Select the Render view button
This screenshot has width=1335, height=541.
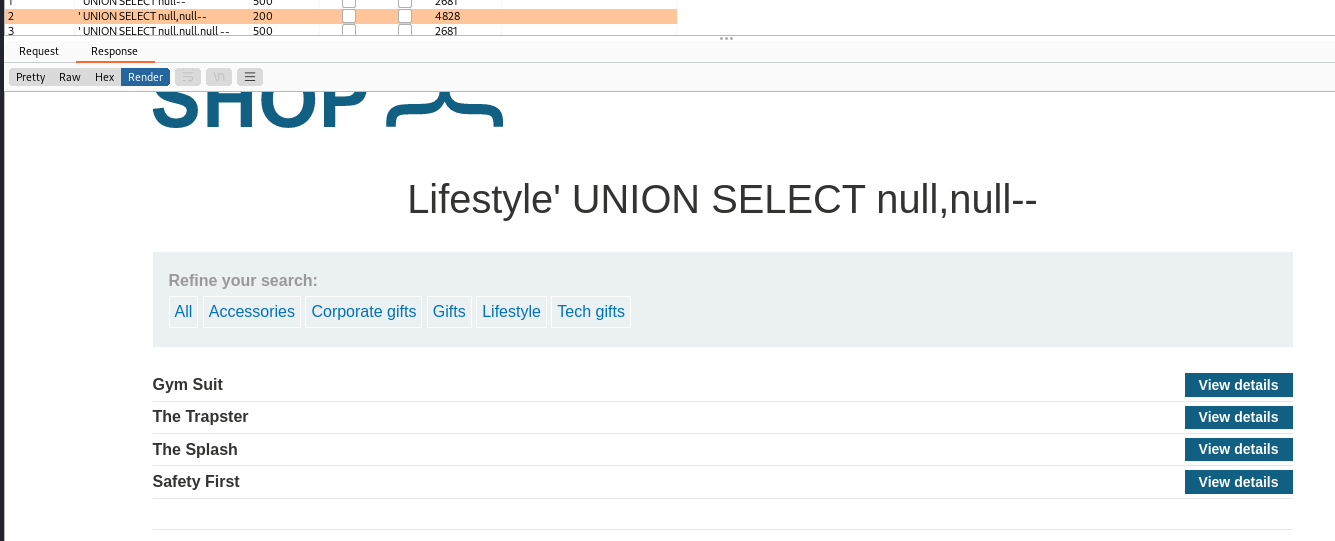coord(145,77)
